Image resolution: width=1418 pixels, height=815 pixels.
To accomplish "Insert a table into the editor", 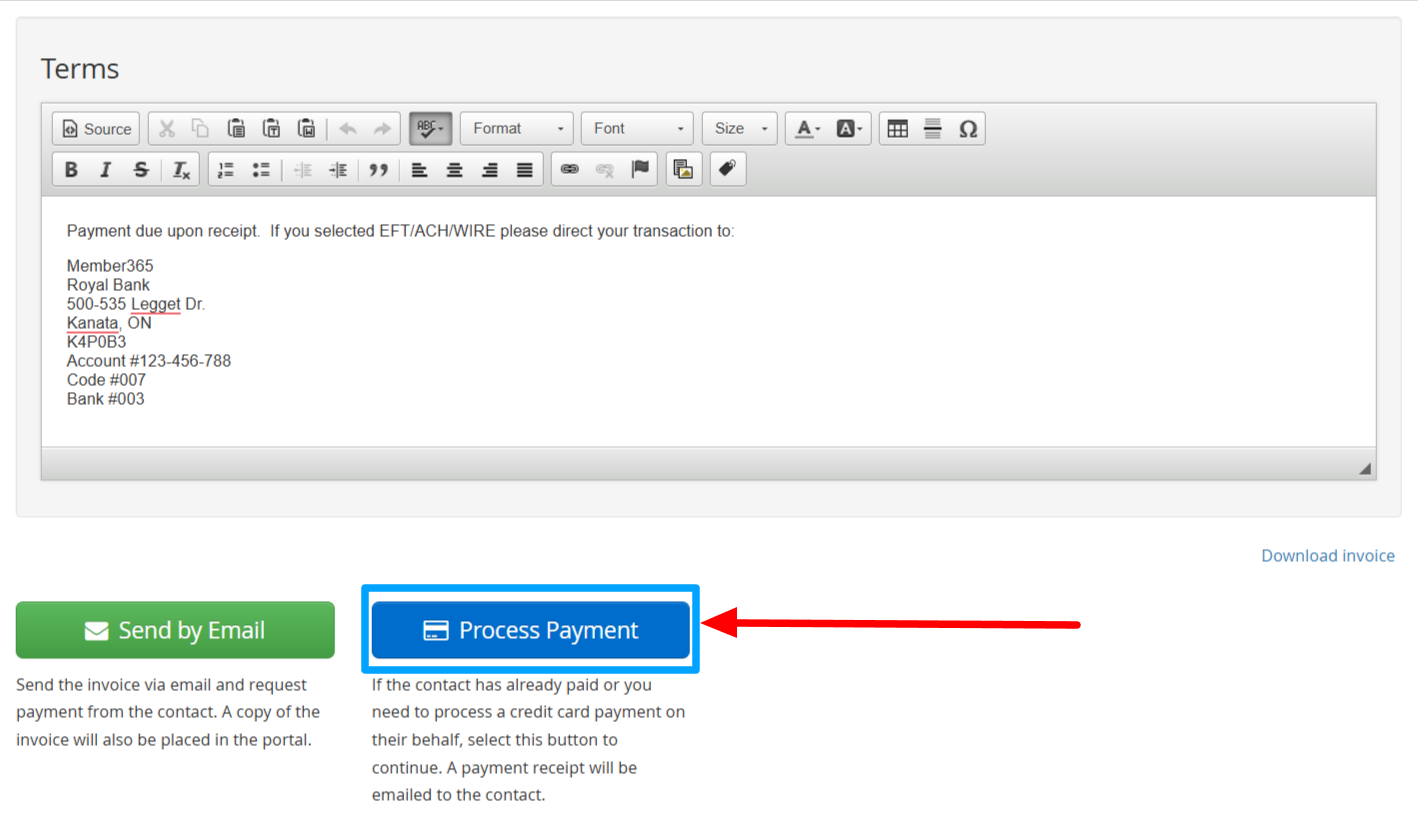I will [x=898, y=129].
